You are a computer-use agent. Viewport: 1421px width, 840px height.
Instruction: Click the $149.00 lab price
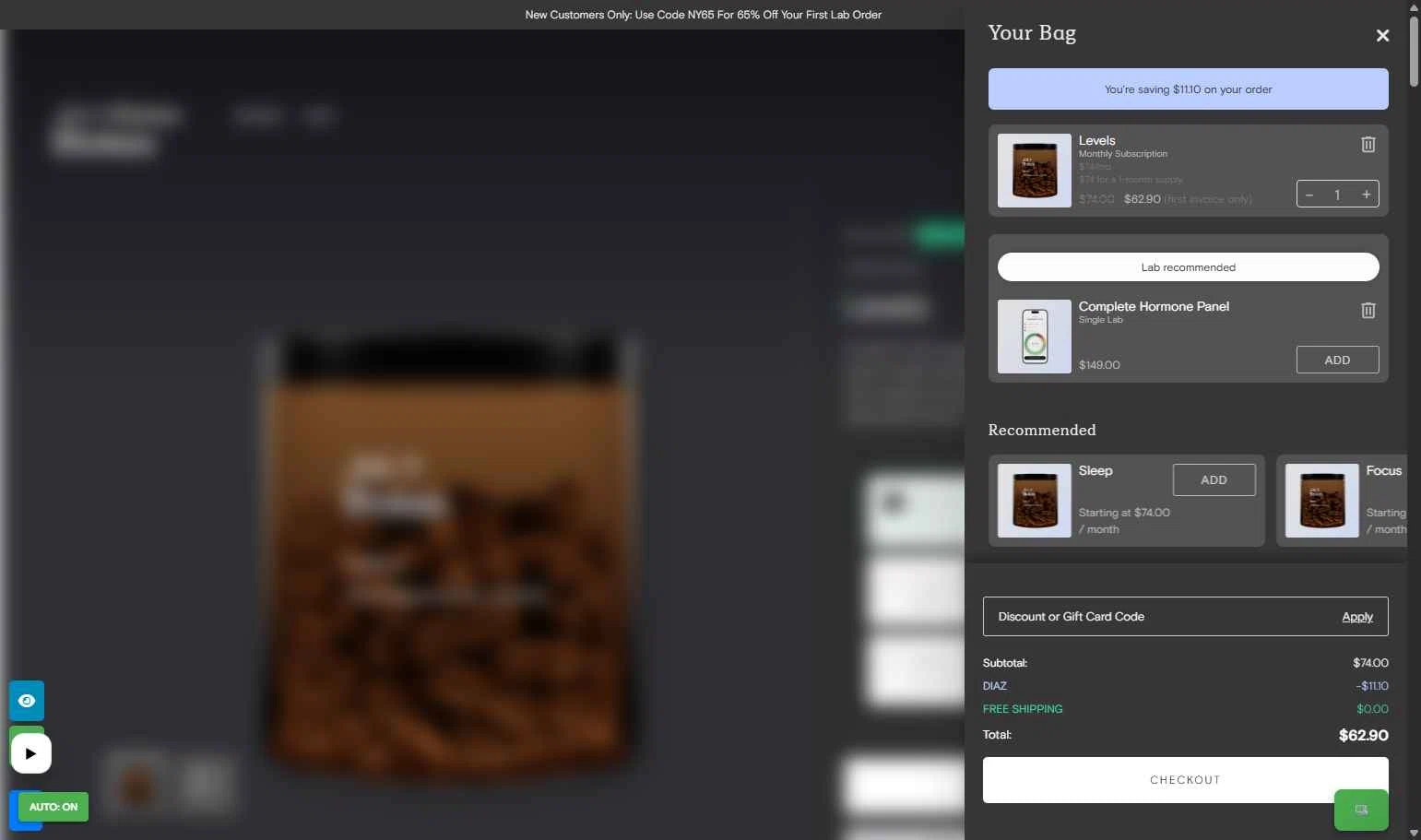tap(1099, 365)
